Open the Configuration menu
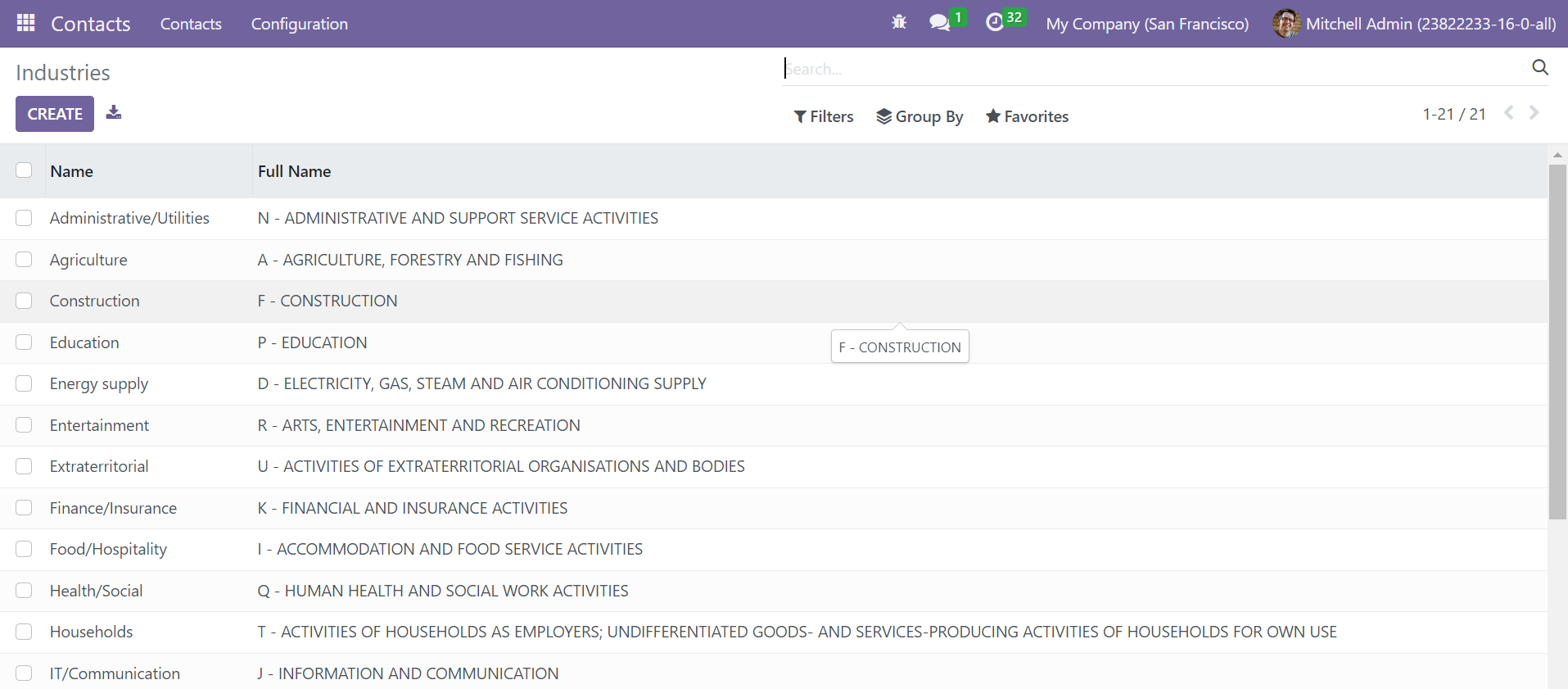Screen dimensions: 1568x689 (x=299, y=24)
